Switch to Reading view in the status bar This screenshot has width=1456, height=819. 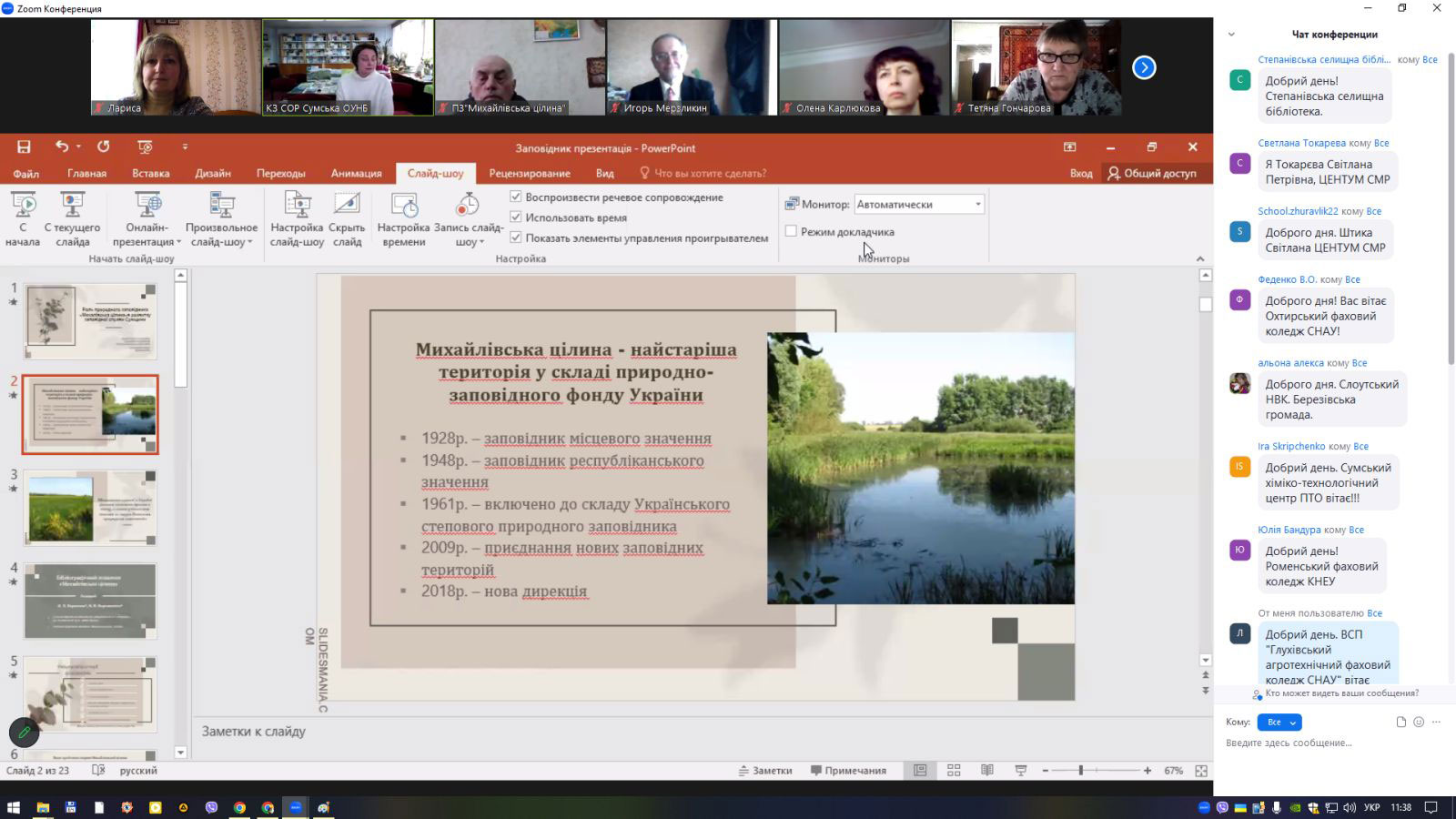click(x=987, y=771)
